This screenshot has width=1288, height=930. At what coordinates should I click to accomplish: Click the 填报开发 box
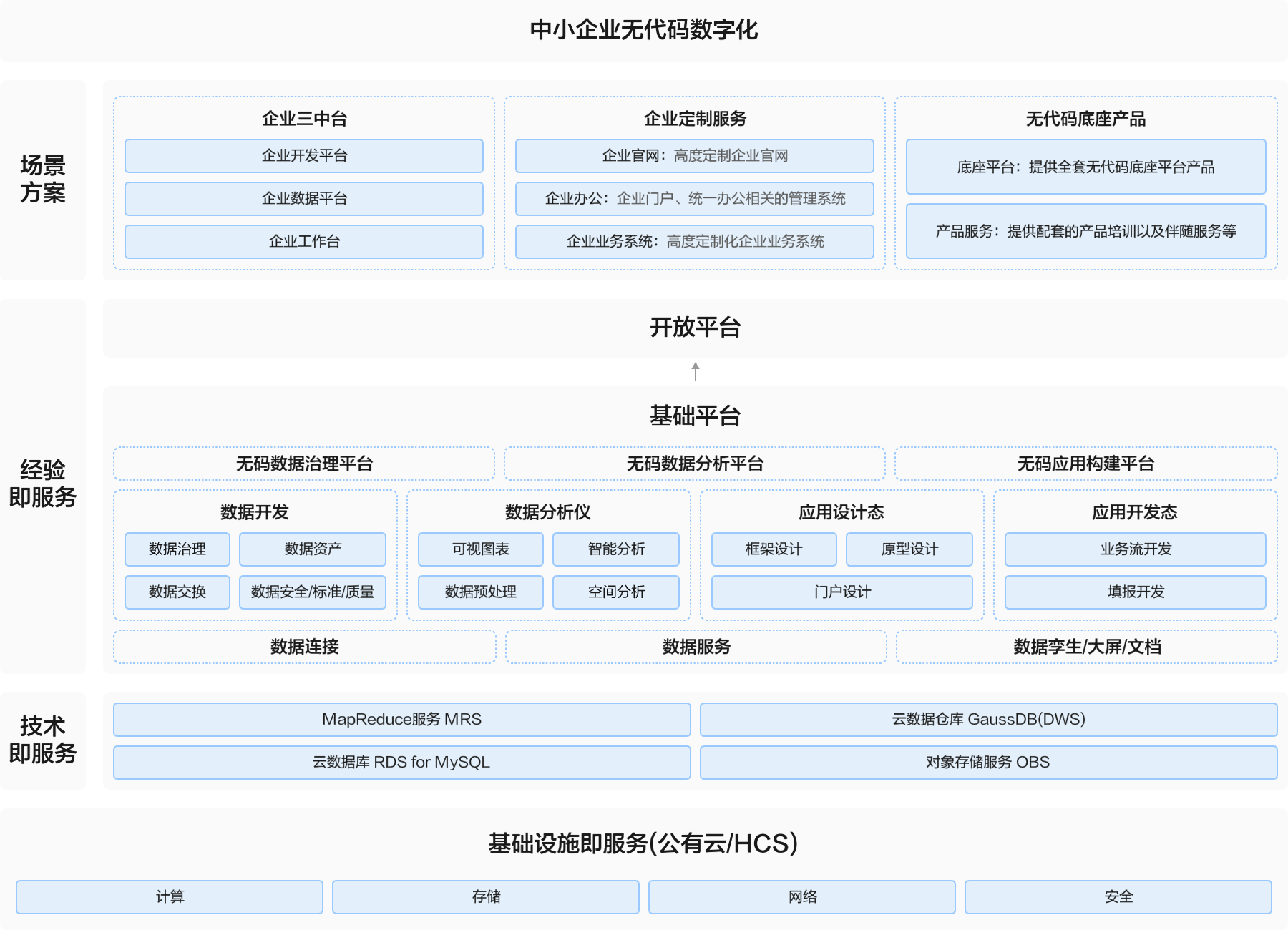click(x=1136, y=592)
